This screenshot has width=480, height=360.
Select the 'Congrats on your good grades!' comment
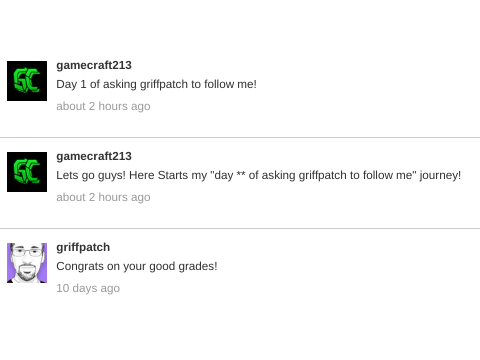click(x=137, y=266)
